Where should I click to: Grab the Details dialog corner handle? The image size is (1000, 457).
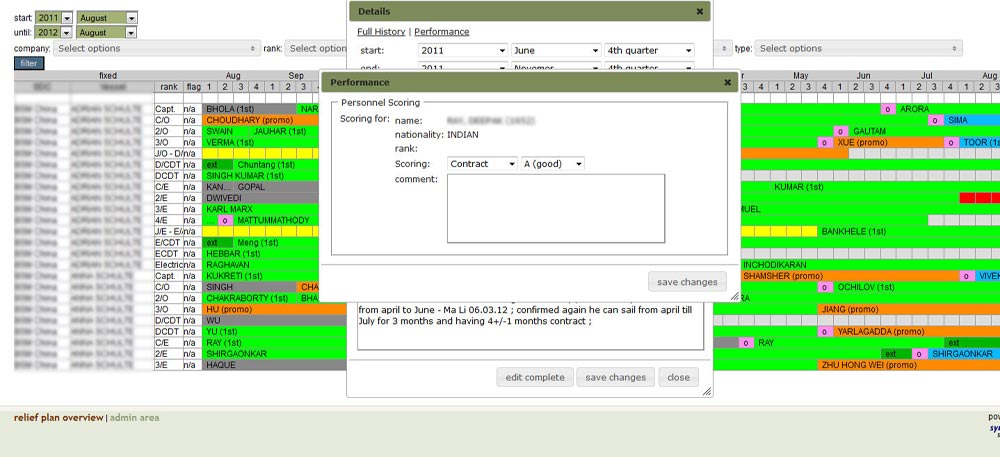coord(707,392)
